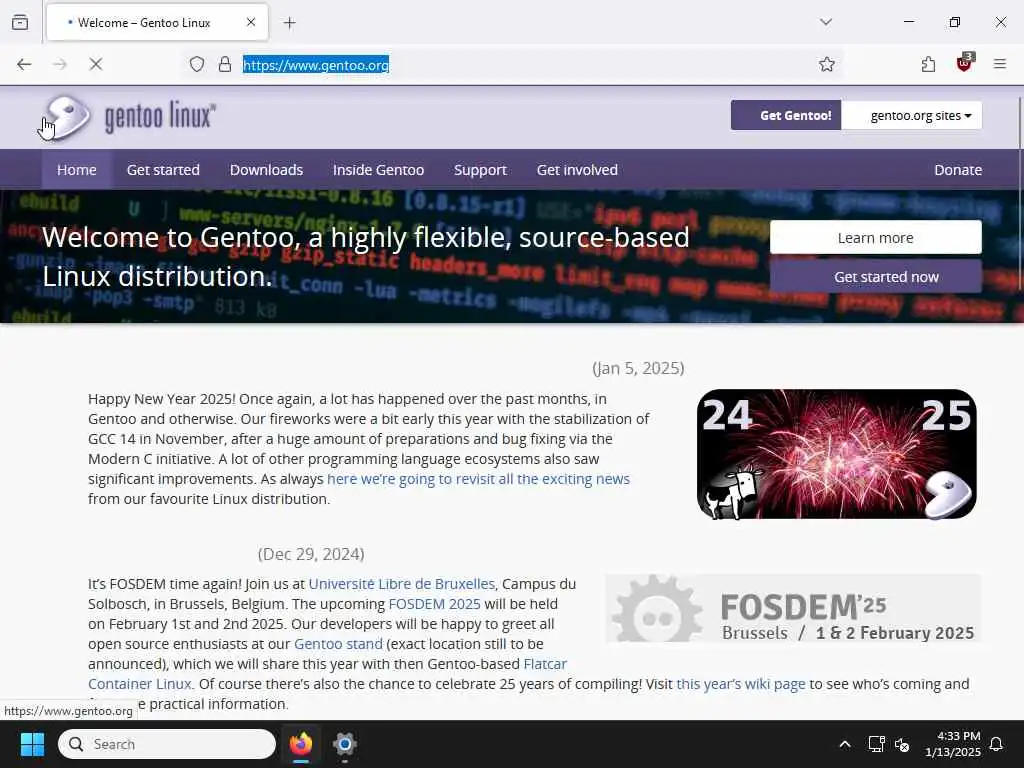Click the date (Dec 29, 2024)
Image resolution: width=1024 pixels, height=768 pixels.
point(311,554)
